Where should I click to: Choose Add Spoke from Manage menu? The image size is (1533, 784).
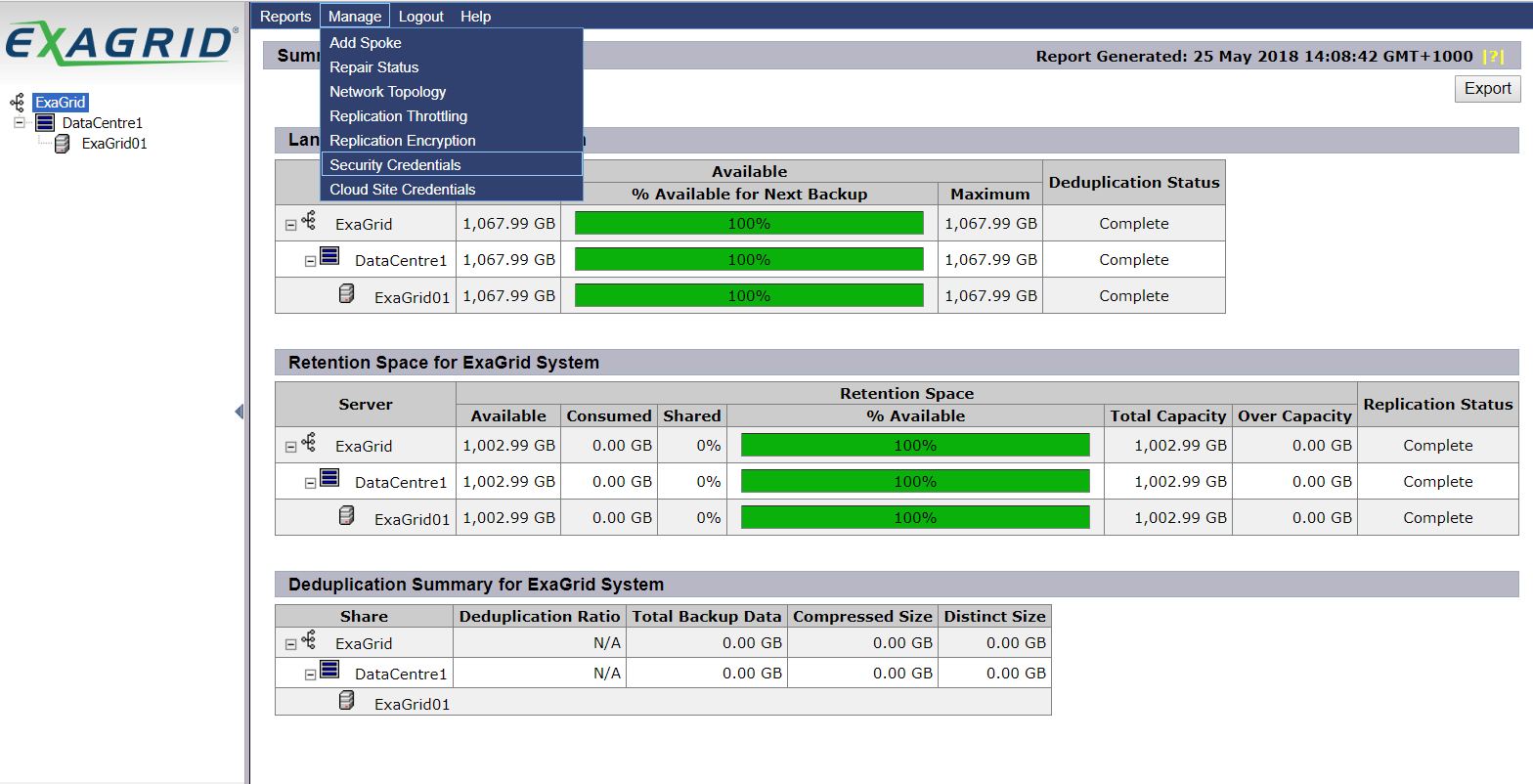click(452, 43)
